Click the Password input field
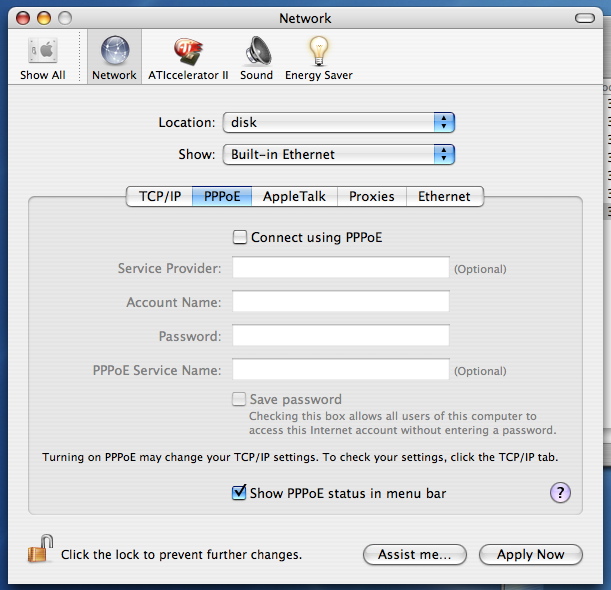Screen dimensions: 611x590 click(341, 335)
